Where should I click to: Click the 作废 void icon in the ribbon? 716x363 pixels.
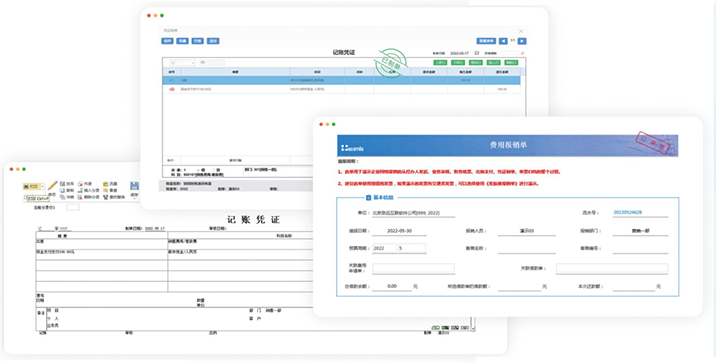coord(80,184)
